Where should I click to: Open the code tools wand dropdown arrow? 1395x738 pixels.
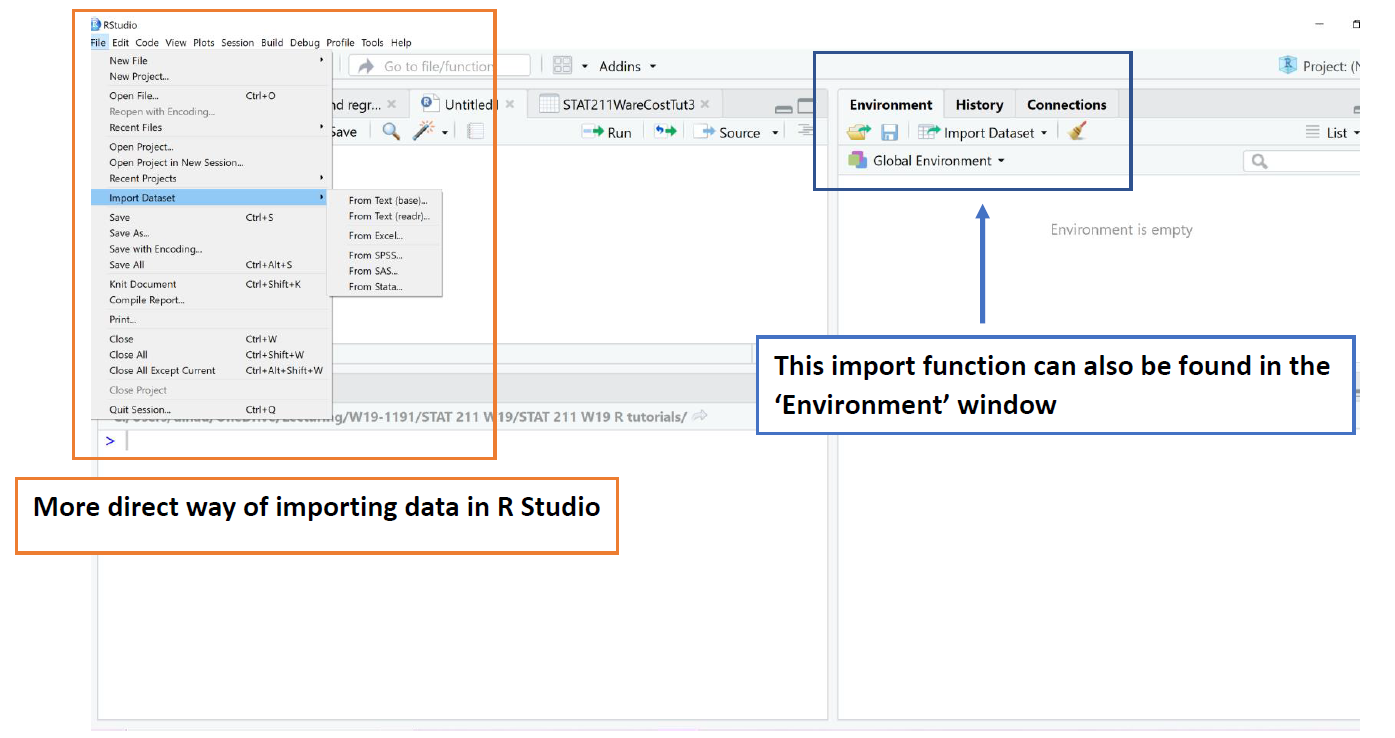pyautogui.click(x=444, y=132)
